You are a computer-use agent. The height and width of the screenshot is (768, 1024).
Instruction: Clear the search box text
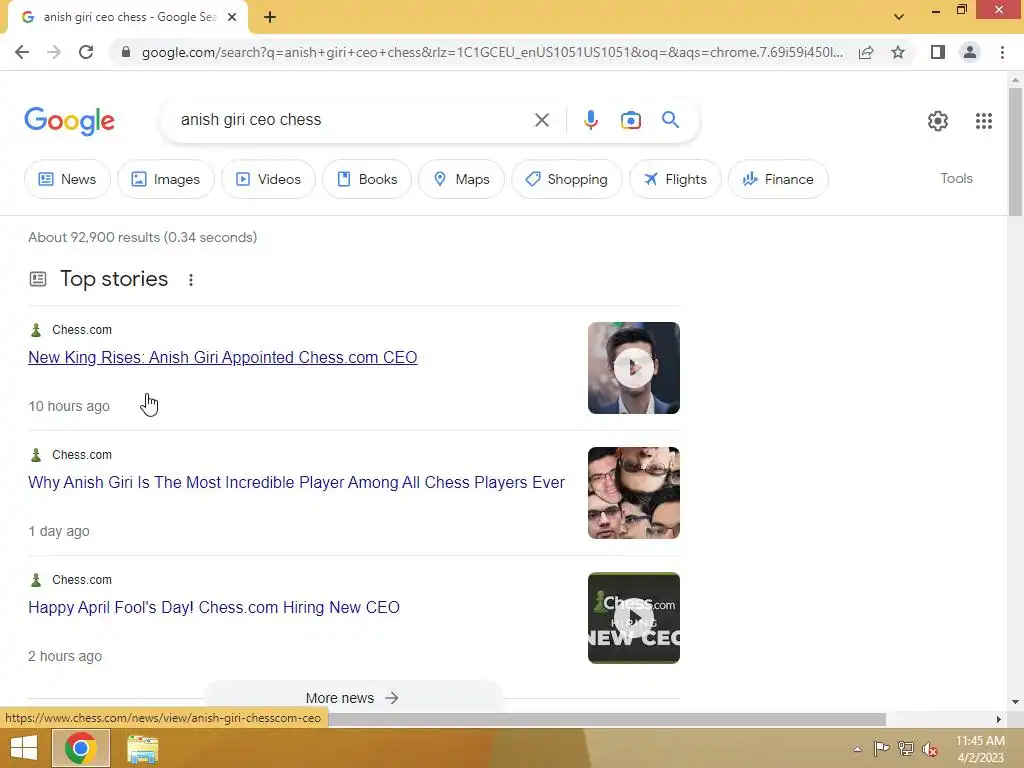(541, 120)
